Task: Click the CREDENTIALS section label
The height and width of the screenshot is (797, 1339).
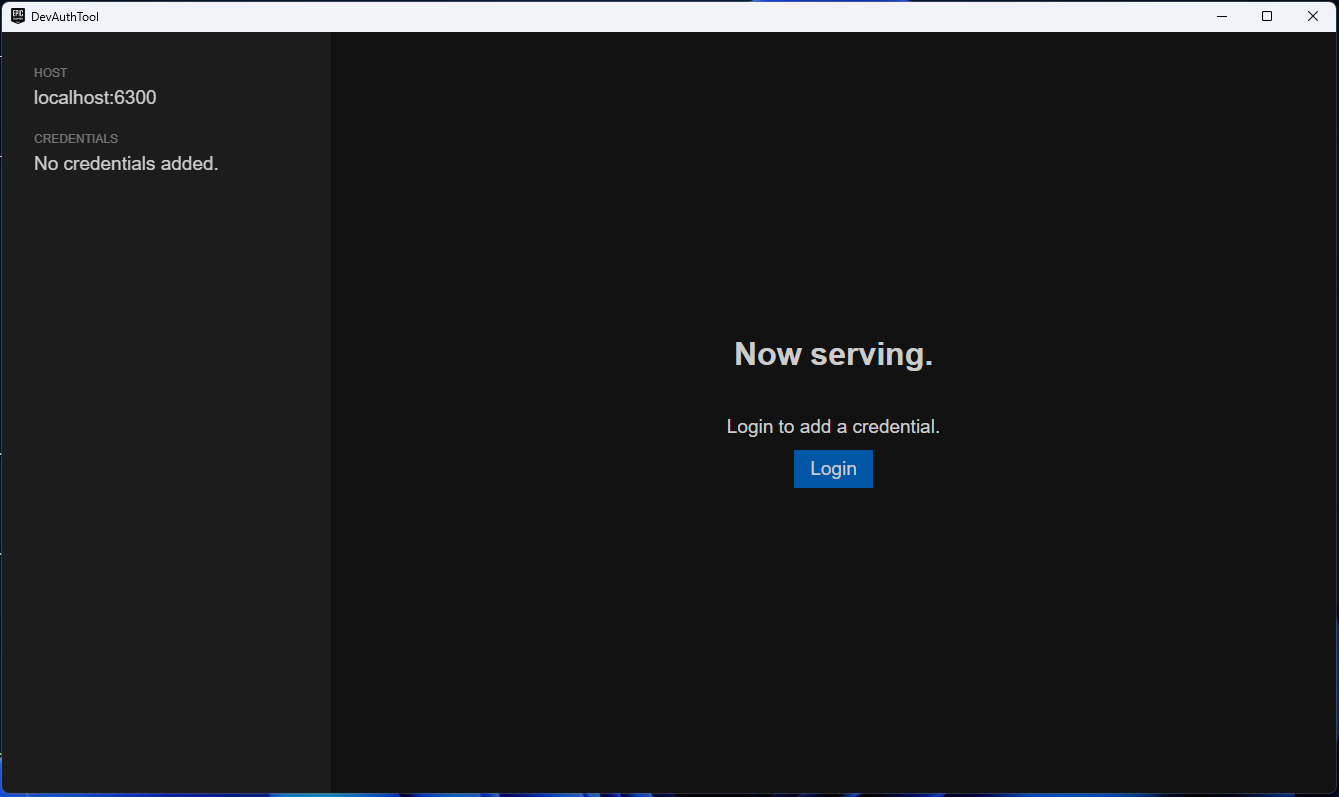Action: click(76, 139)
